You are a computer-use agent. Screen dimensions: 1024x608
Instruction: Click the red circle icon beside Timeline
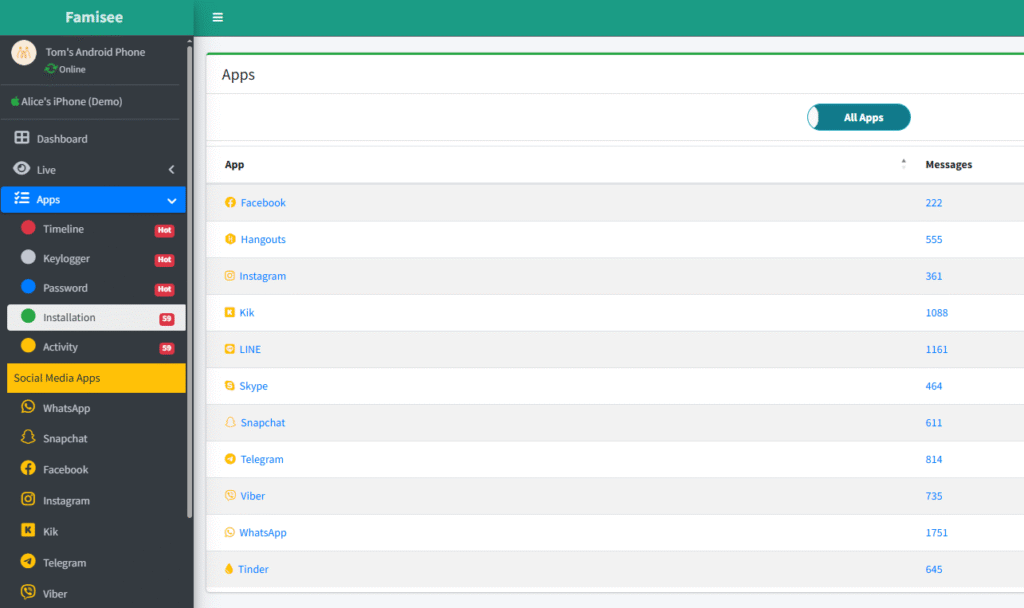pyautogui.click(x=28, y=227)
